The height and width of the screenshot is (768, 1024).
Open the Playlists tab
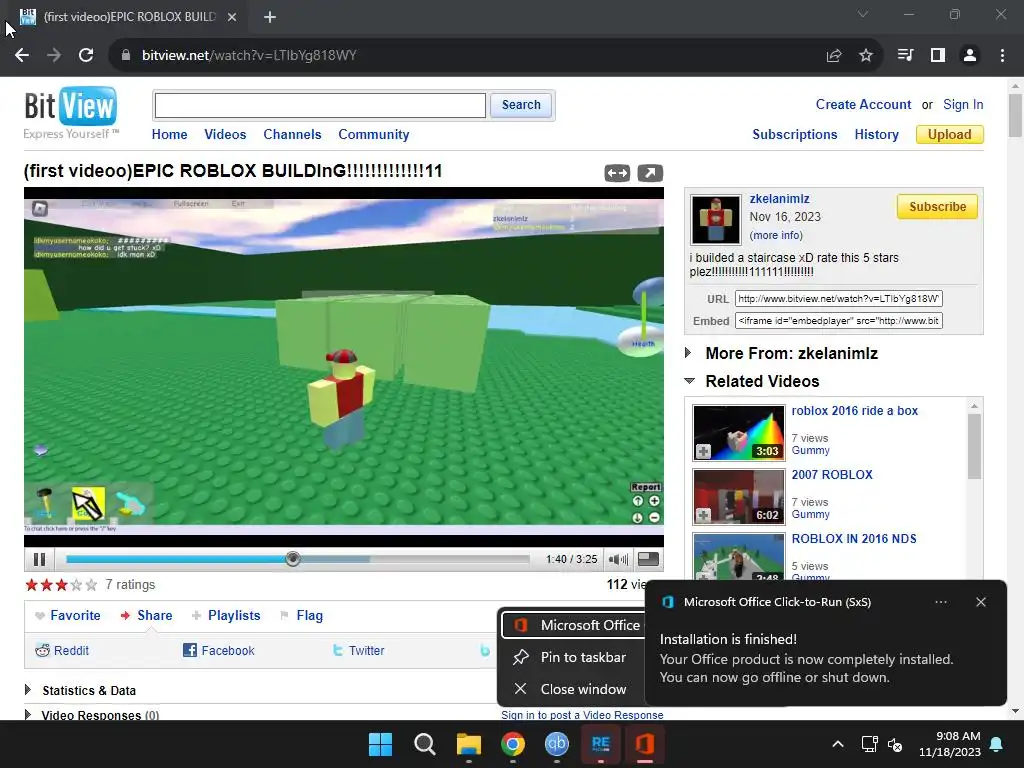pyautogui.click(x=226, y=615)
